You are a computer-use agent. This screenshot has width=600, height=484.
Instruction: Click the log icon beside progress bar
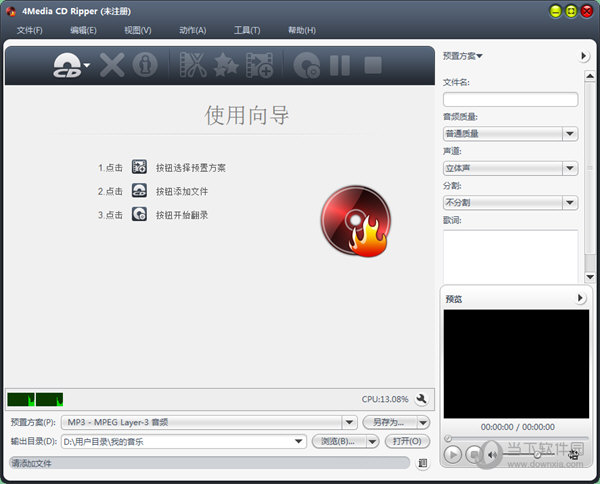pyautogui.click(x=423, y=463)
